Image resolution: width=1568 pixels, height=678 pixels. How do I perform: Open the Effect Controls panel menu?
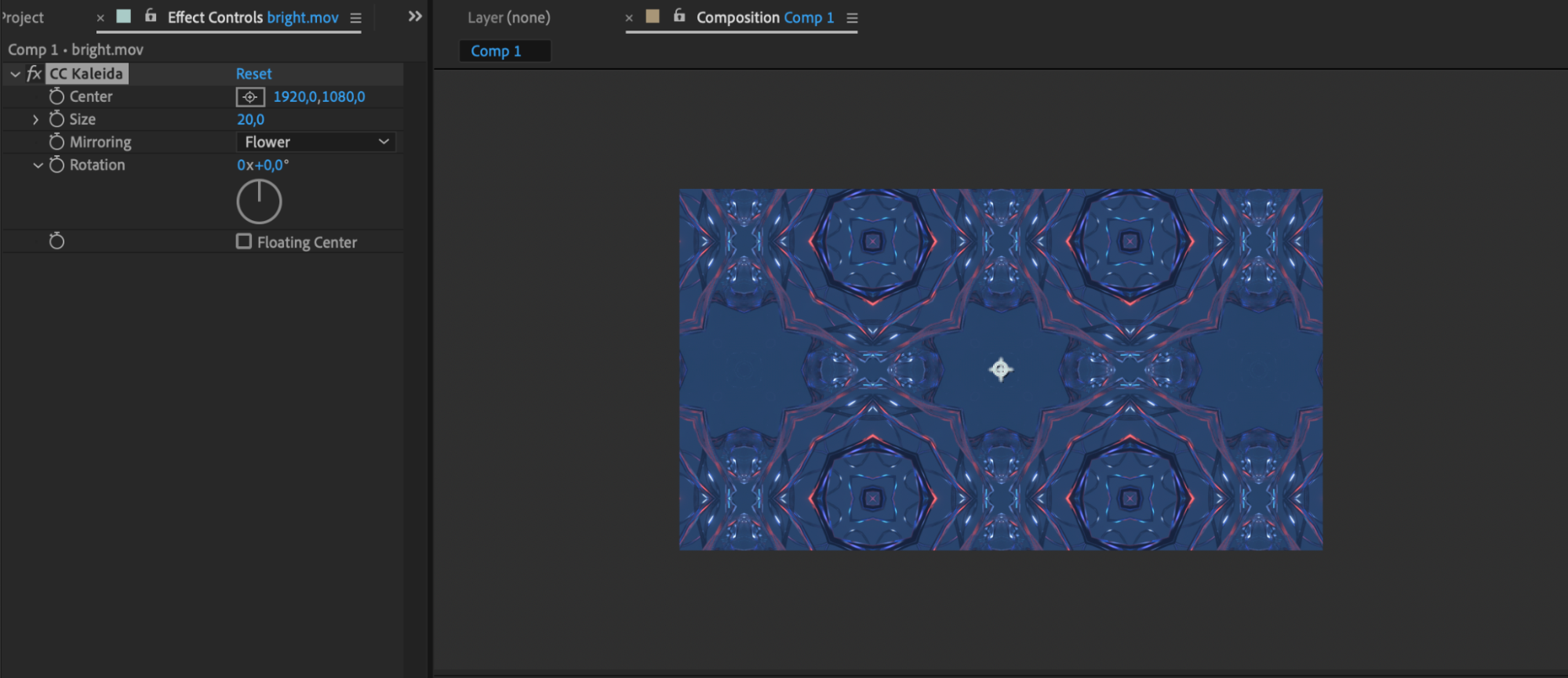click(355, 18)
